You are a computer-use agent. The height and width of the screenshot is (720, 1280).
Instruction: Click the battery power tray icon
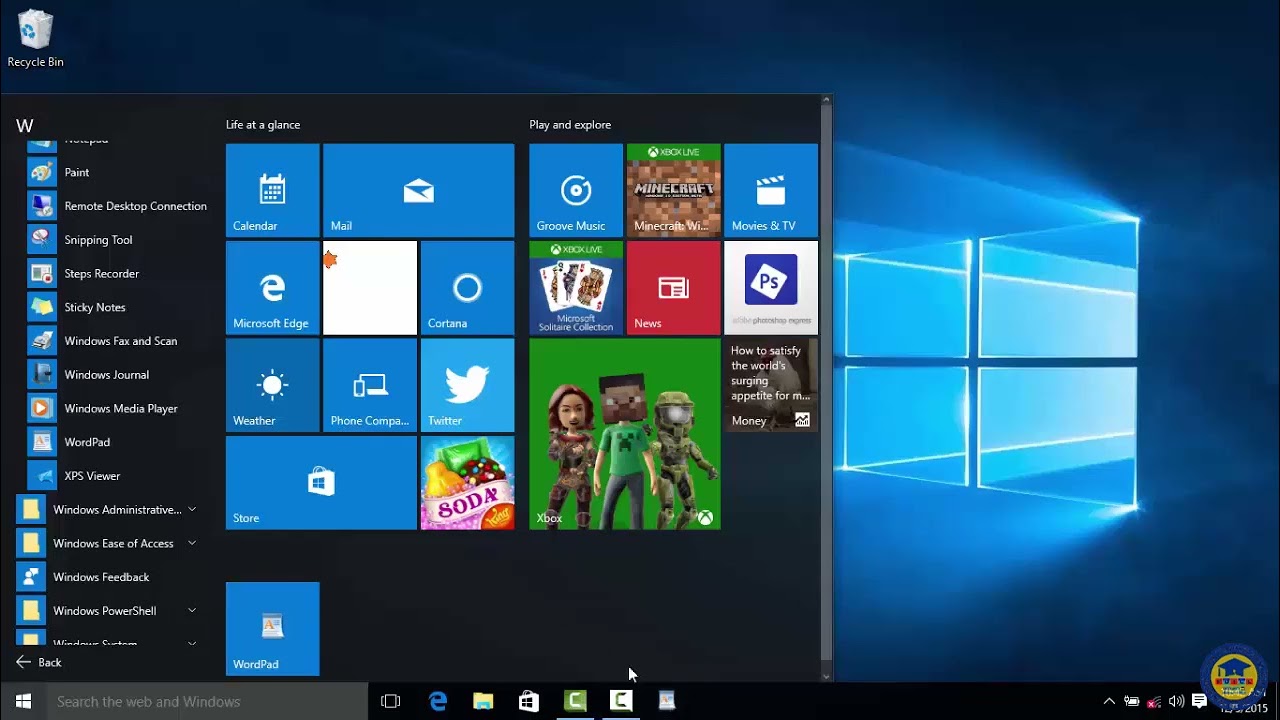[1132, 701]
